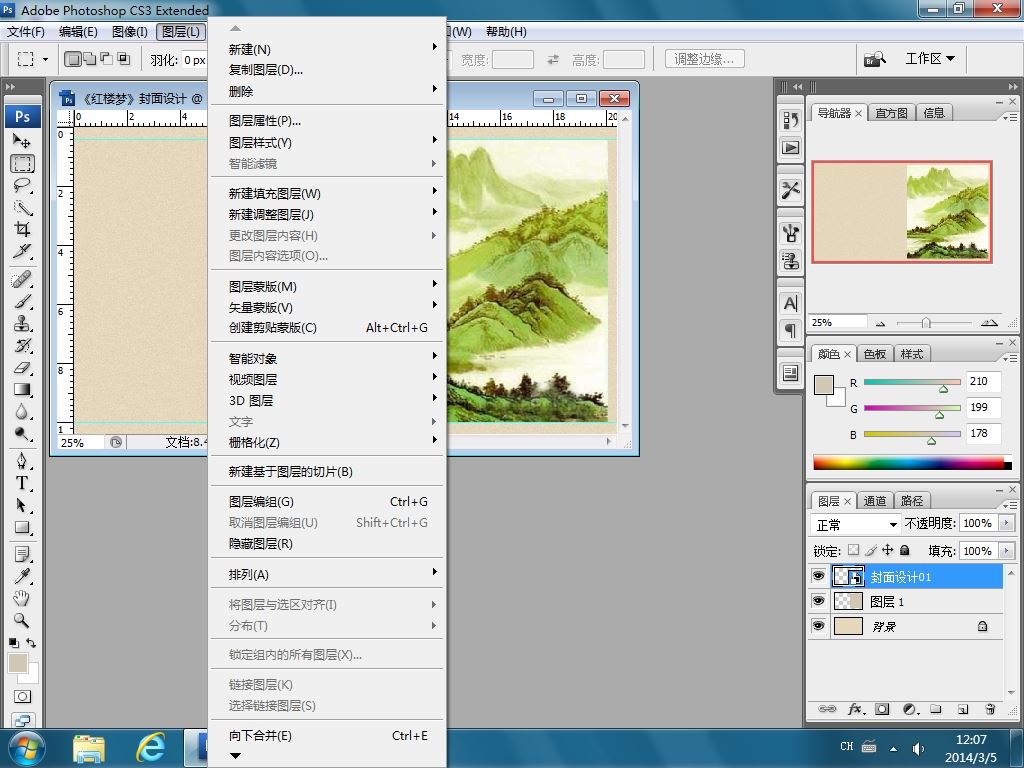
Task: Select the Pen tool
Action: [x=22, y=461]
